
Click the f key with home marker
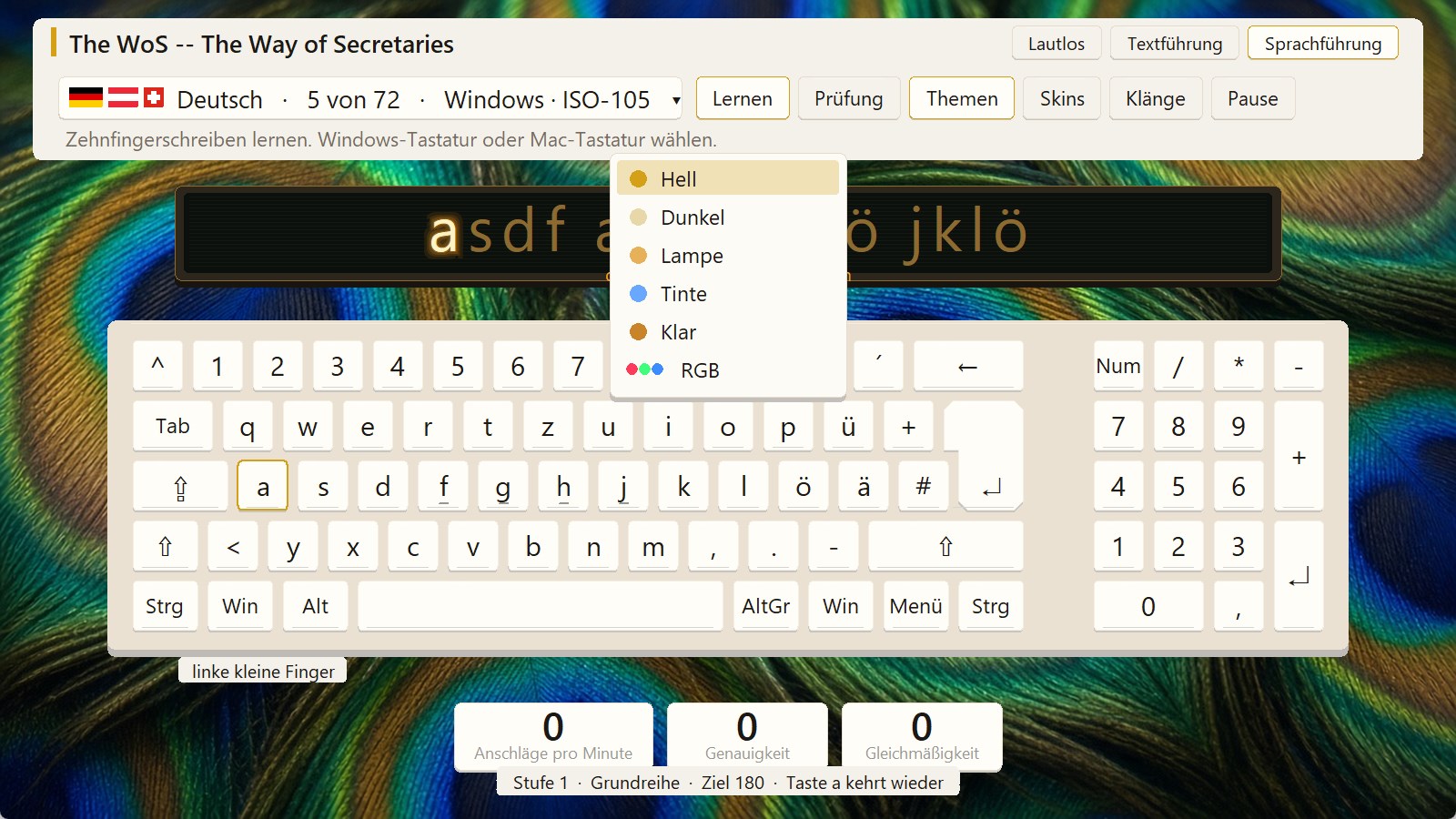(x=443, y=486)
